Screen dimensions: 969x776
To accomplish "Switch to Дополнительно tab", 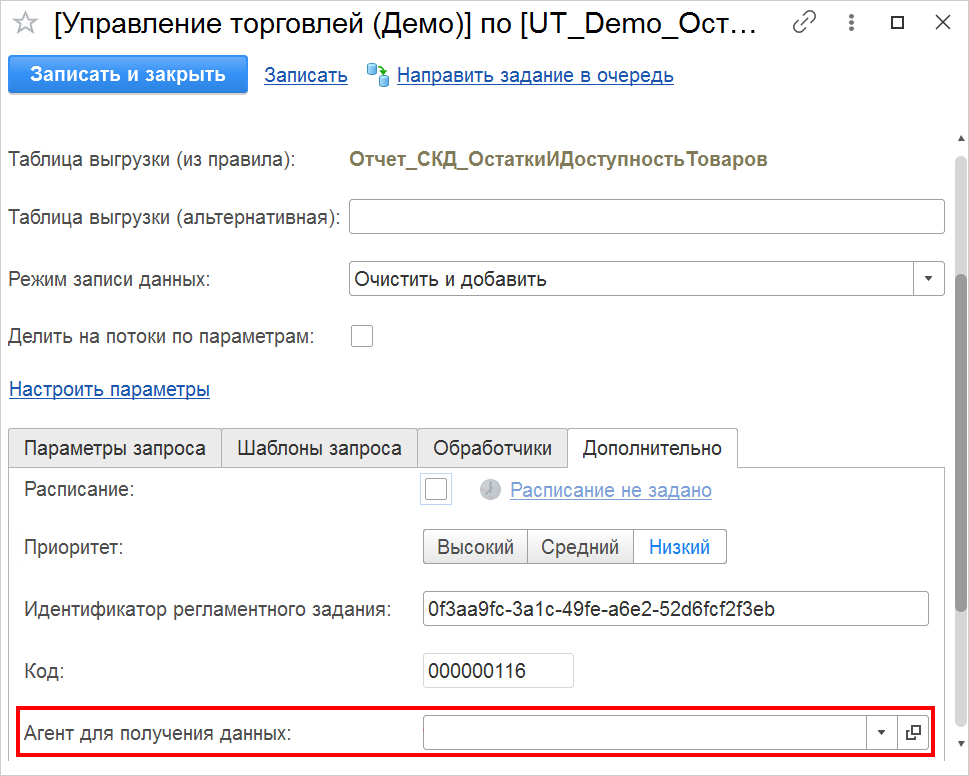I will click(x=652, y=448).
